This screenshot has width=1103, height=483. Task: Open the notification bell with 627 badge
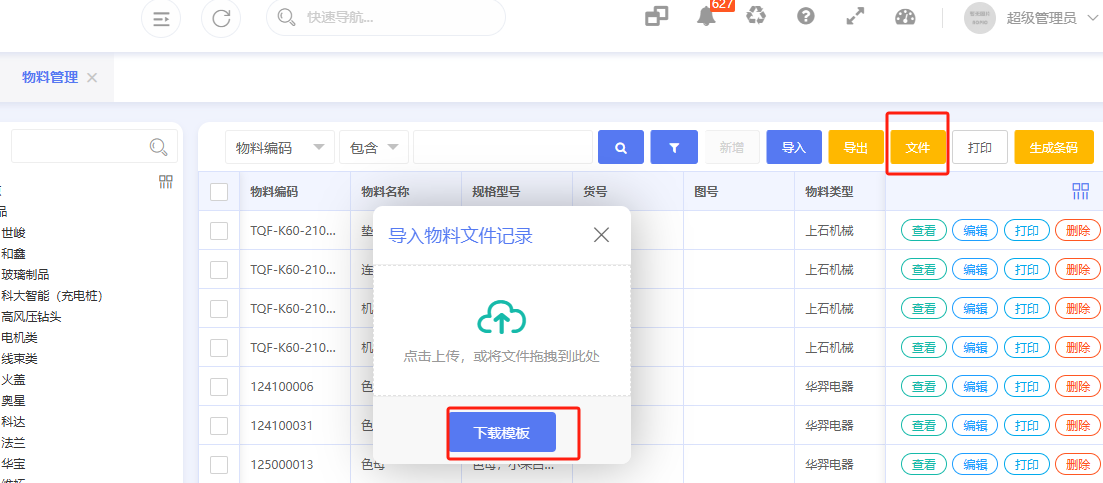point(707,17)
